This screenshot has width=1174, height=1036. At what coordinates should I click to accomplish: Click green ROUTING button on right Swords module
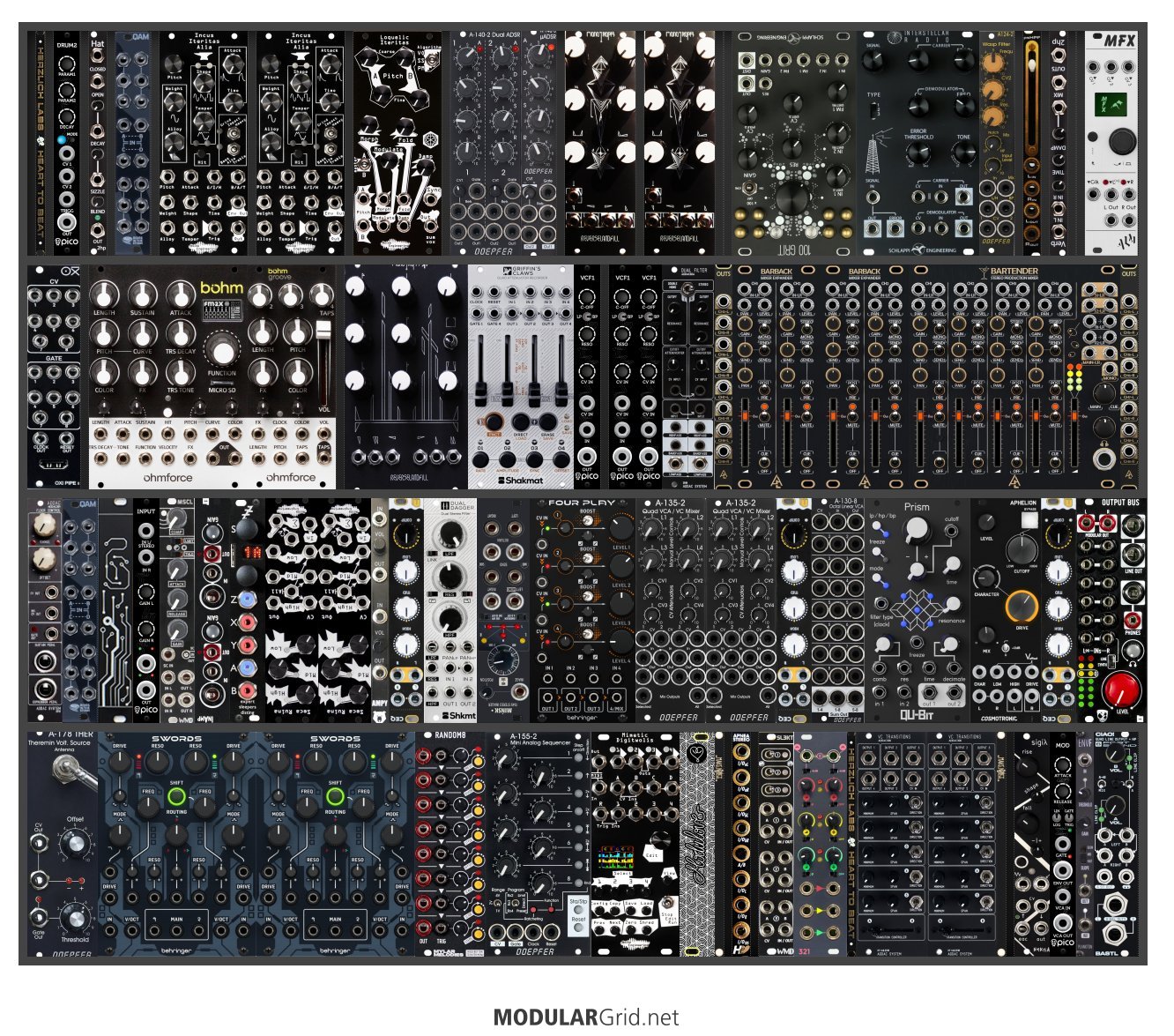pyautogui.click(x=335, y=797)
